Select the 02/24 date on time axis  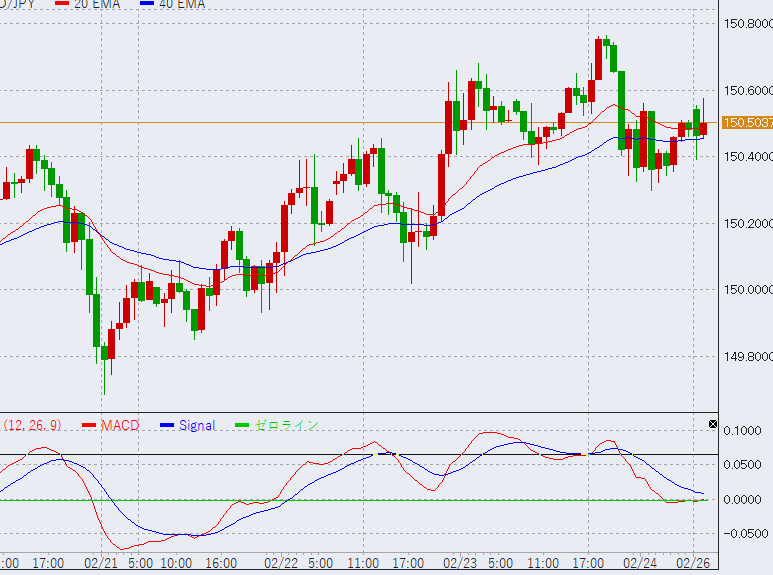[640, 563]
